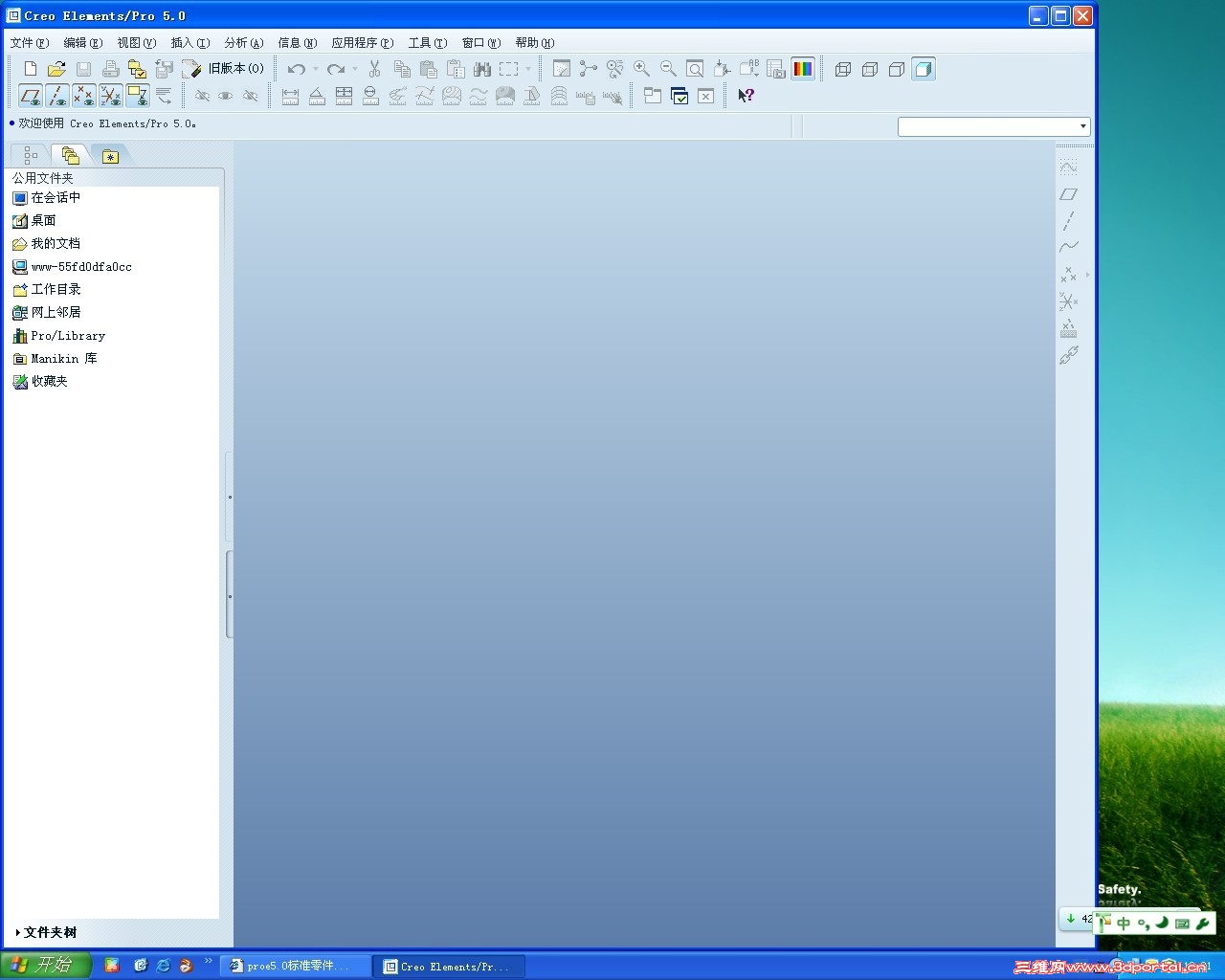Open an existing file via the folder icon
Image resolution: width=1225 pixels, height=980 pixels.
click(57, 69)
